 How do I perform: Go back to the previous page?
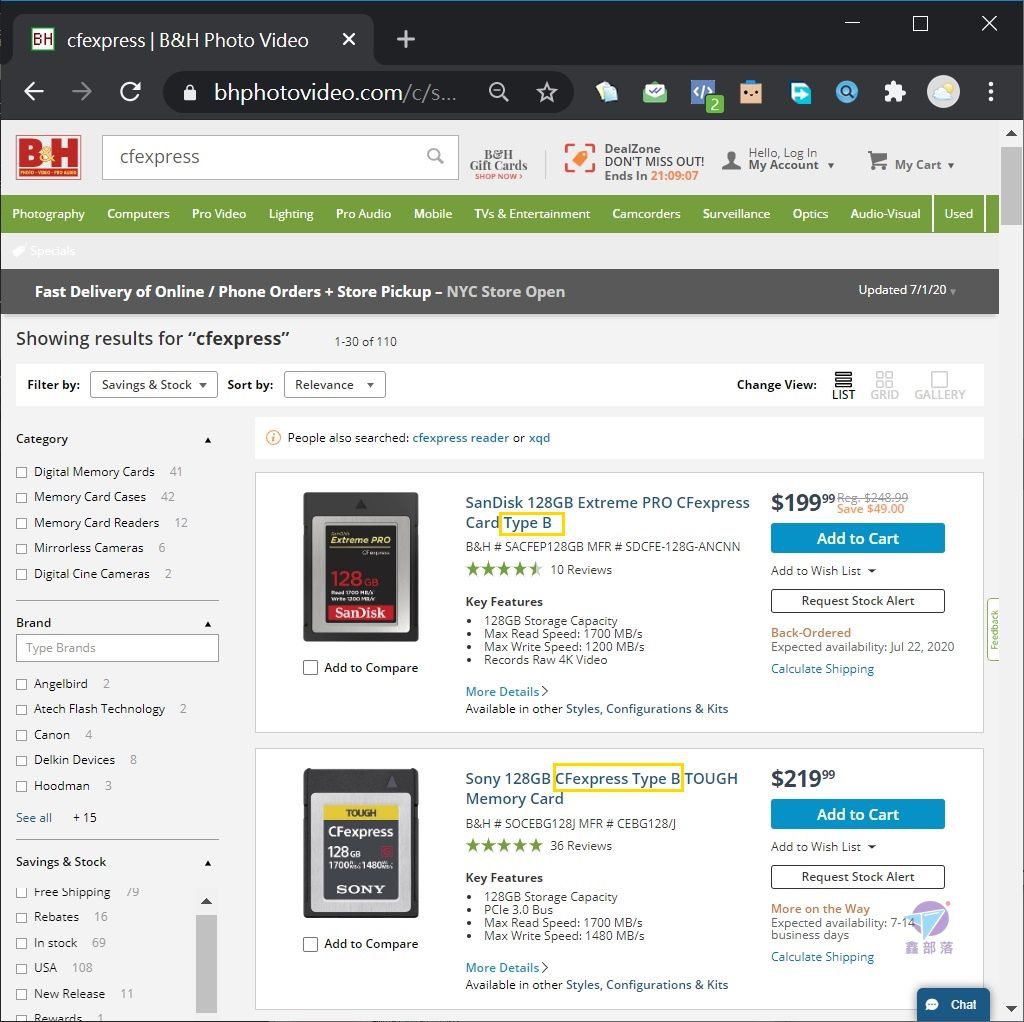[34, 91]
